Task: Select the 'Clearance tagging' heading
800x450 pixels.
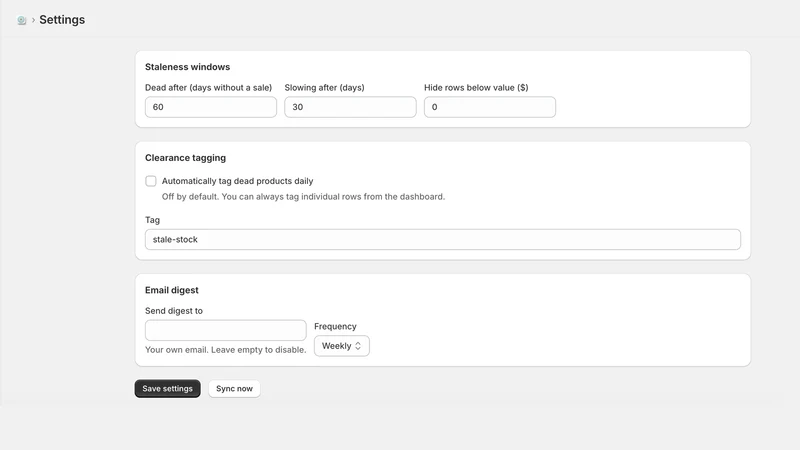Action: 185,158
